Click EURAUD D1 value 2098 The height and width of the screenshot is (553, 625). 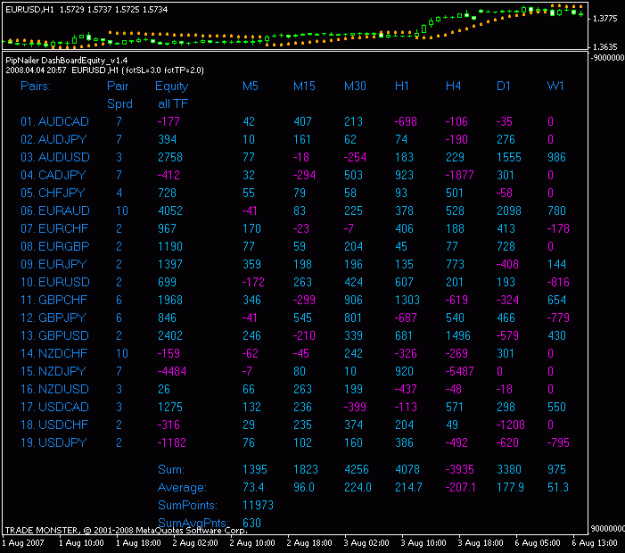509,211
